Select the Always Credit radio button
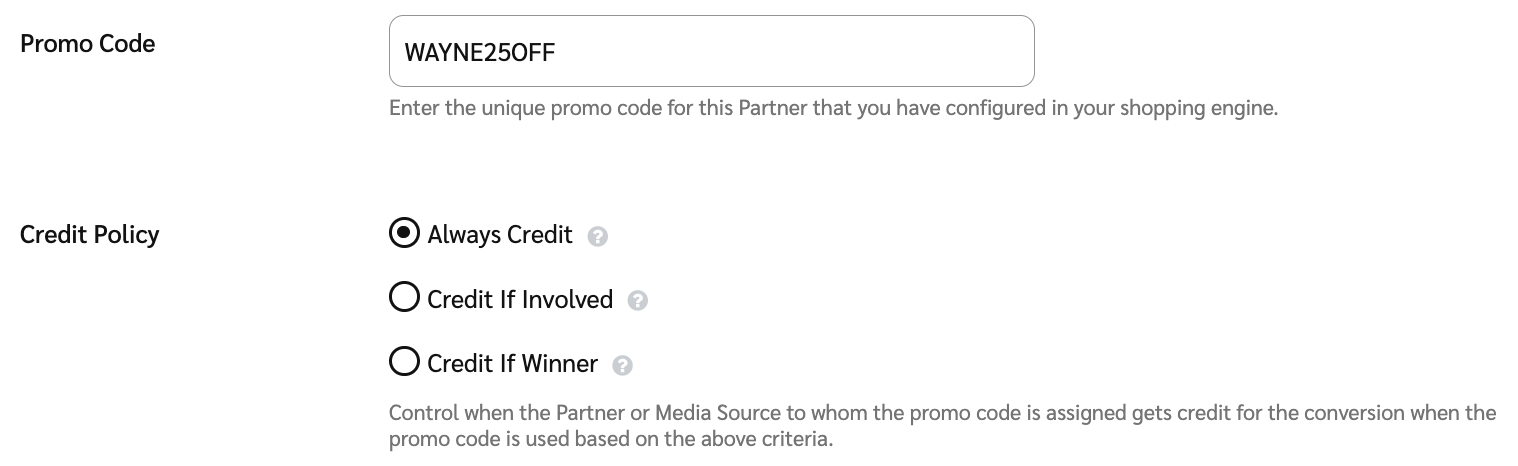Image resolution: width=1518 pixels, height=466 pixels. click(404, 234)
